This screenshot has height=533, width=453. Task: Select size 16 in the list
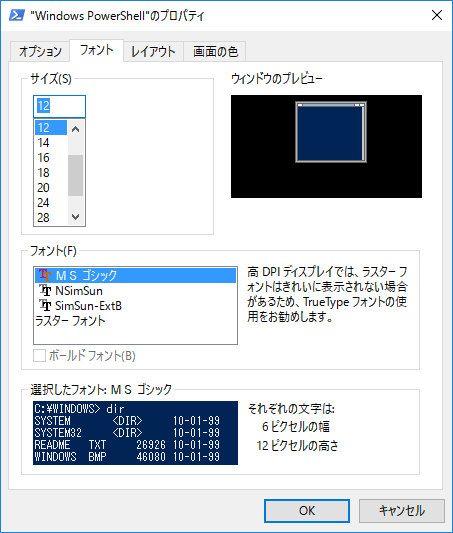pos(51,158)
